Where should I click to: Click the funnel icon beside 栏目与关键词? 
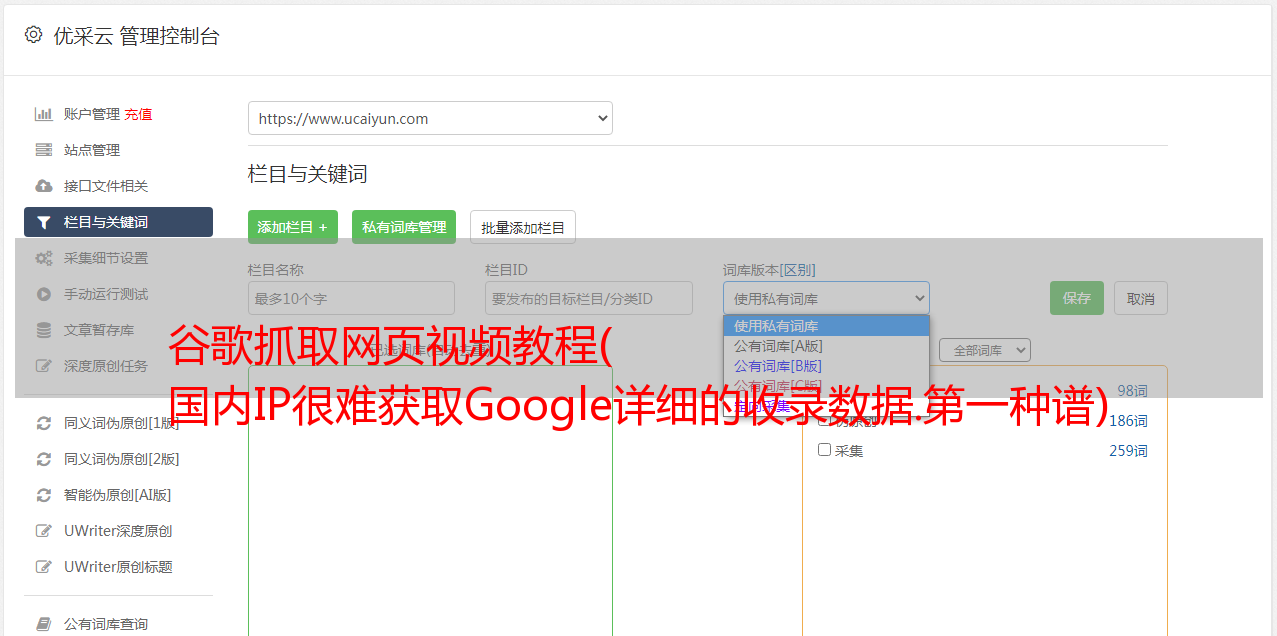(x=43, y=222)
